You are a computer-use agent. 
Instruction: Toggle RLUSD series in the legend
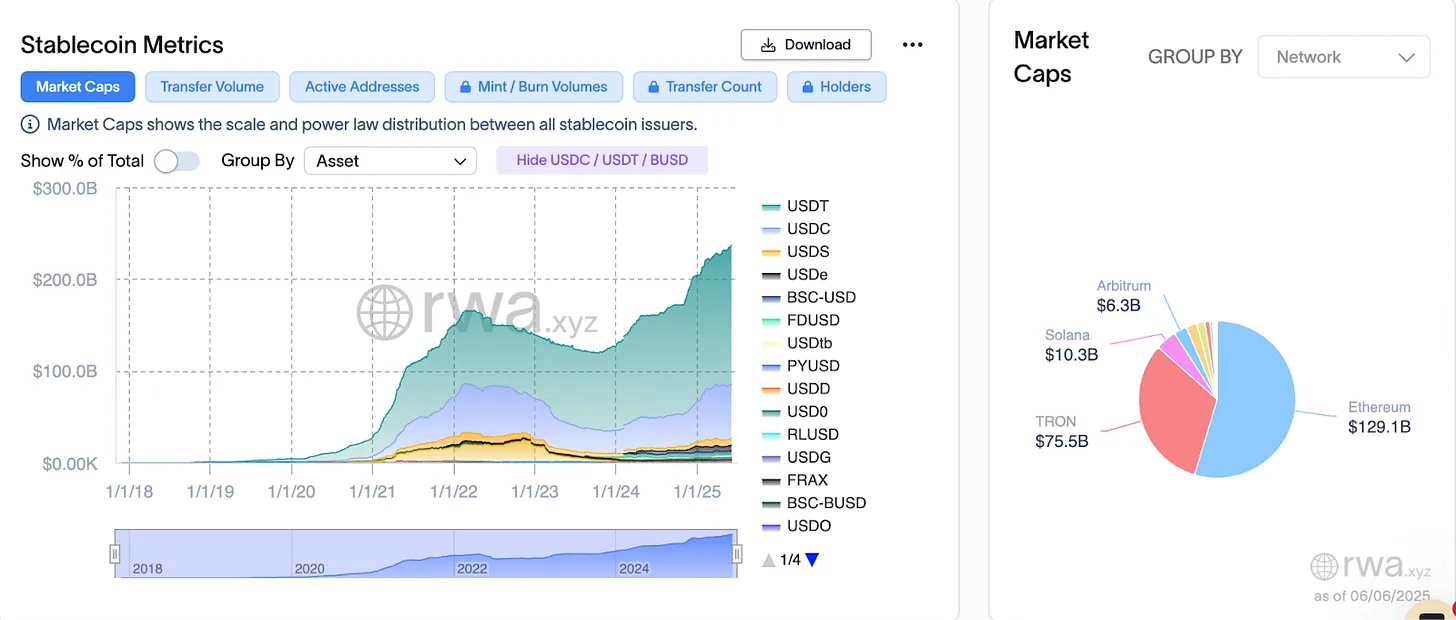[x=799, y=435]
